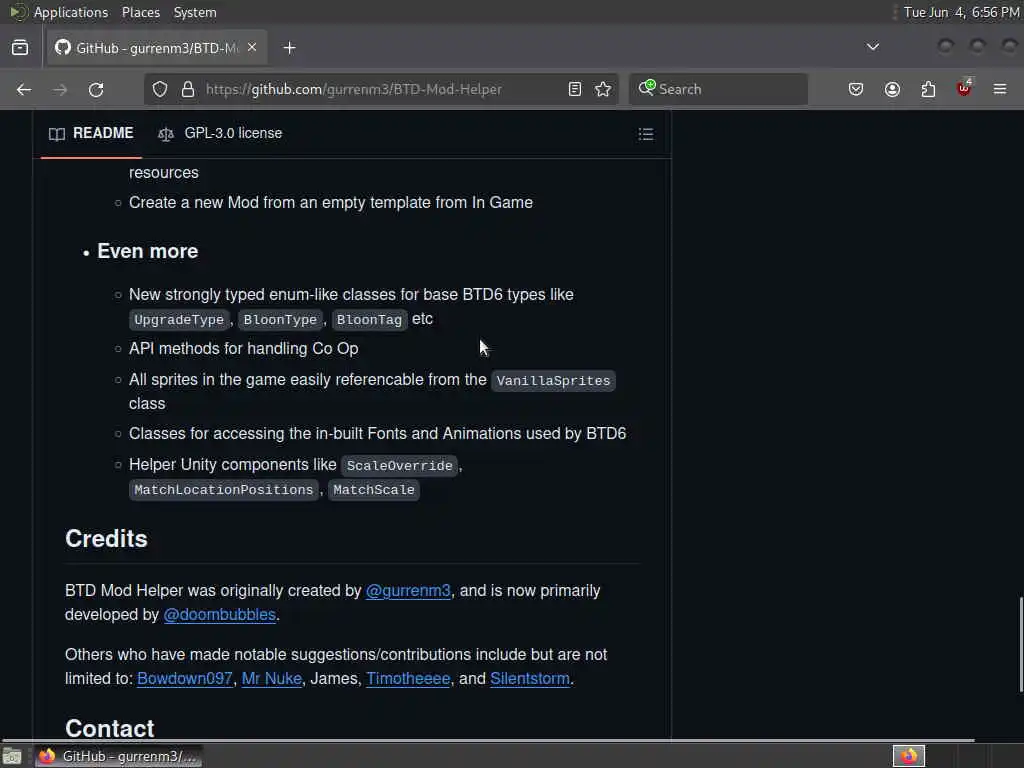Screen dimensions: 1024x768
Task: Select the GitHub gurrenm3/BTD-Mod-Helper browser tab
Action: point(157,48)
